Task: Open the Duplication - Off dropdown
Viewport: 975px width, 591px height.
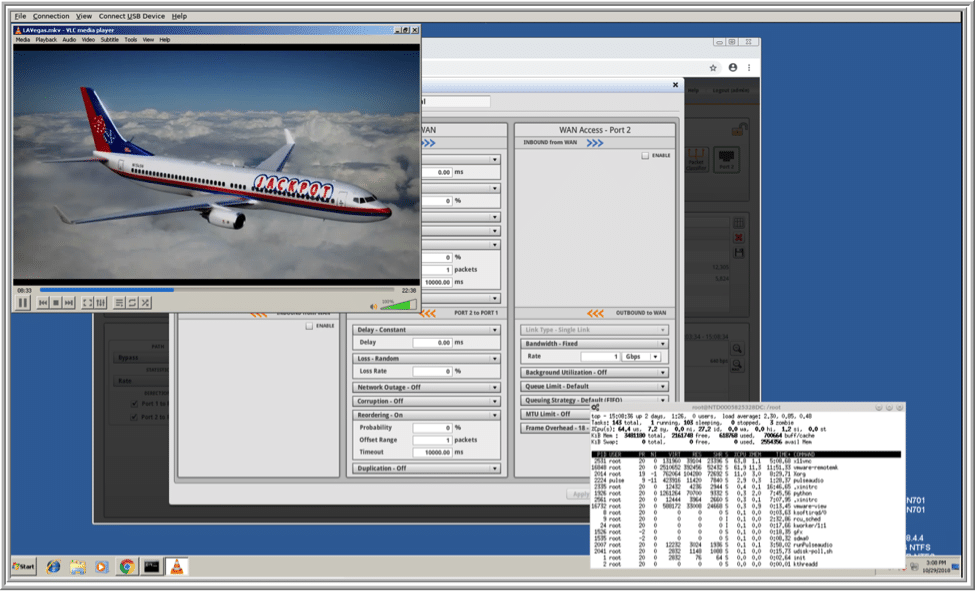Action: pos(427,468)
